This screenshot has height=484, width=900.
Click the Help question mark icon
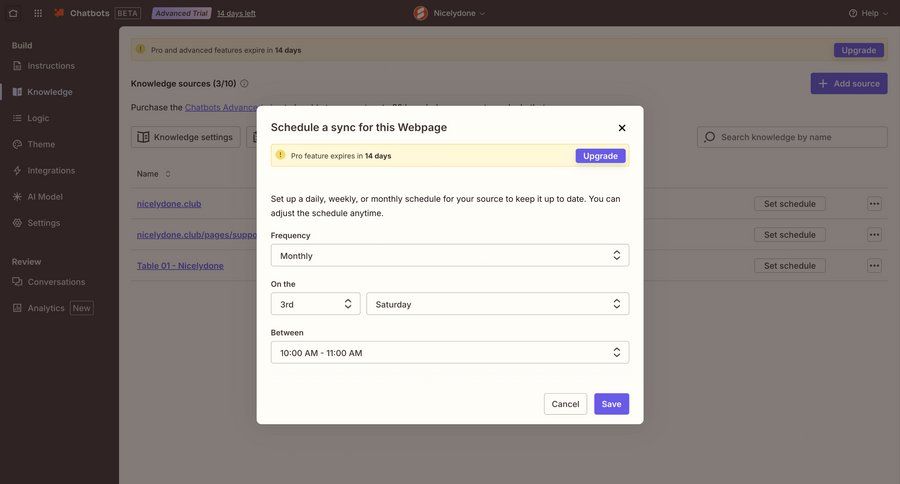[853, 13]
